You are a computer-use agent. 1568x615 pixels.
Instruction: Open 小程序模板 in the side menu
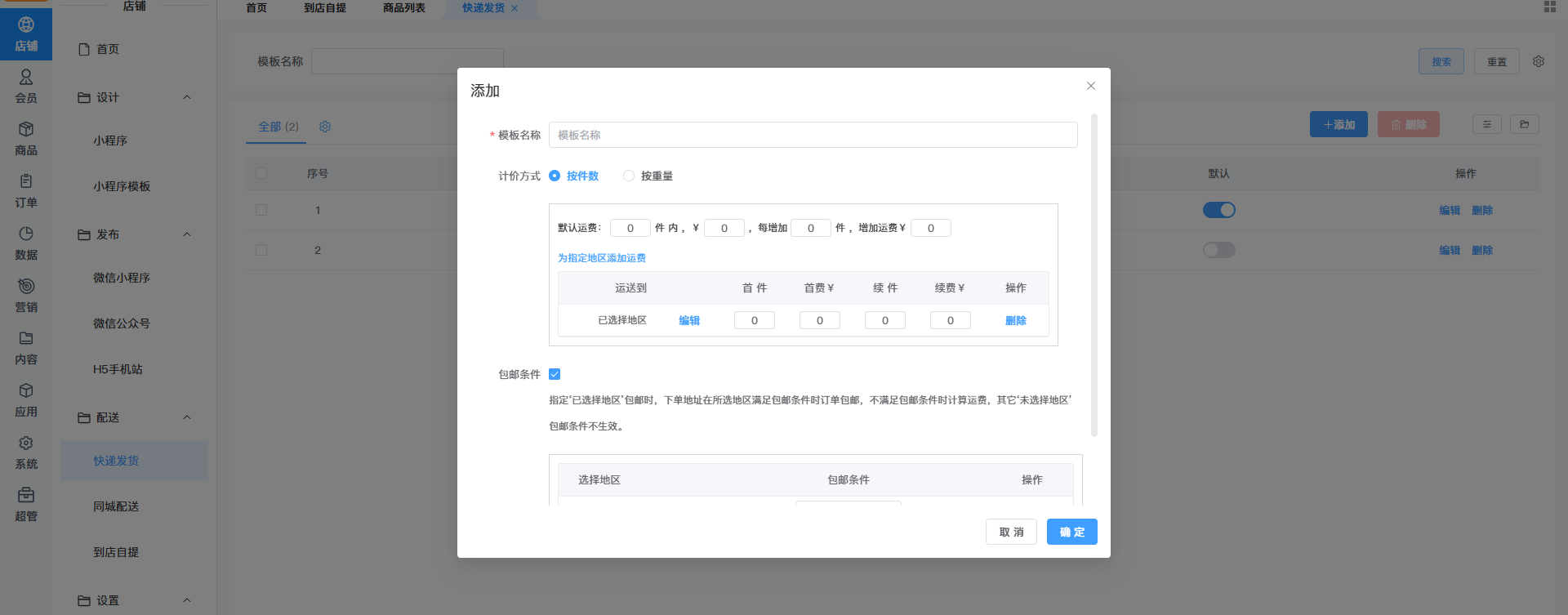click(x=122, y=186)
